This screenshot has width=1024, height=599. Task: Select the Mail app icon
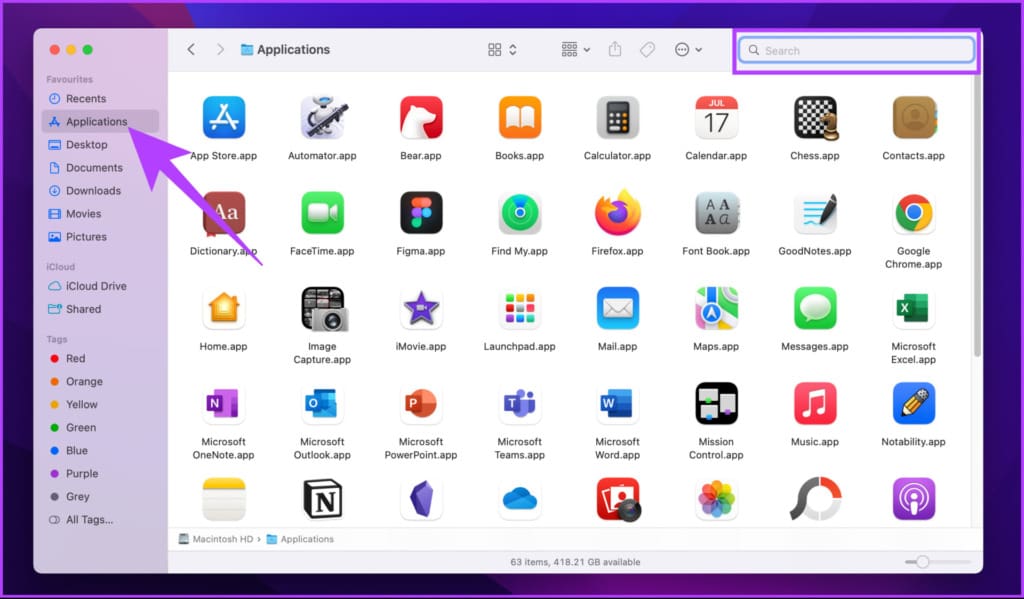click(x=618, y=308)
